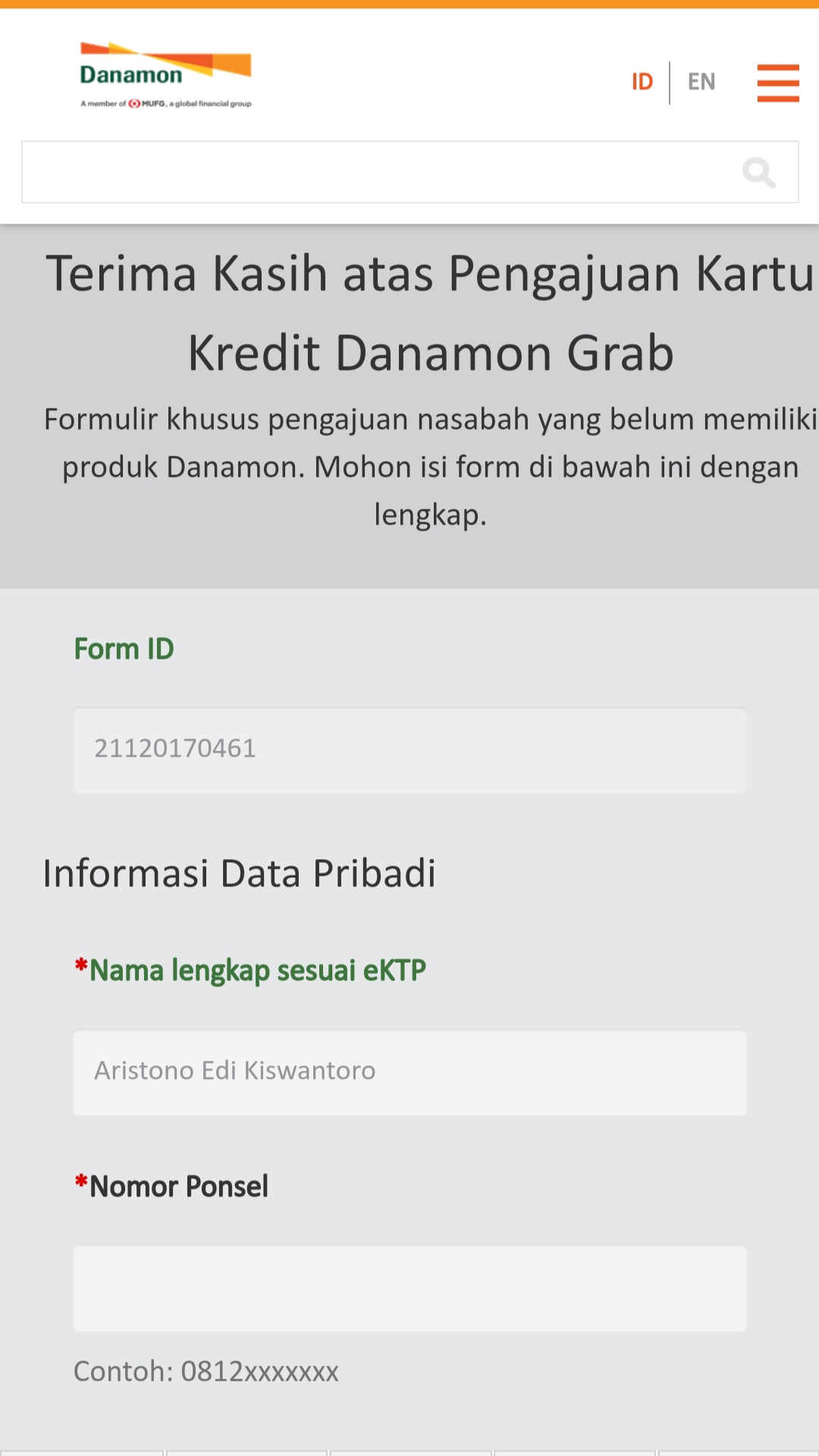Click the Form ID label
The height and width of the screenshot is (1456, 819).
point(124,649)
